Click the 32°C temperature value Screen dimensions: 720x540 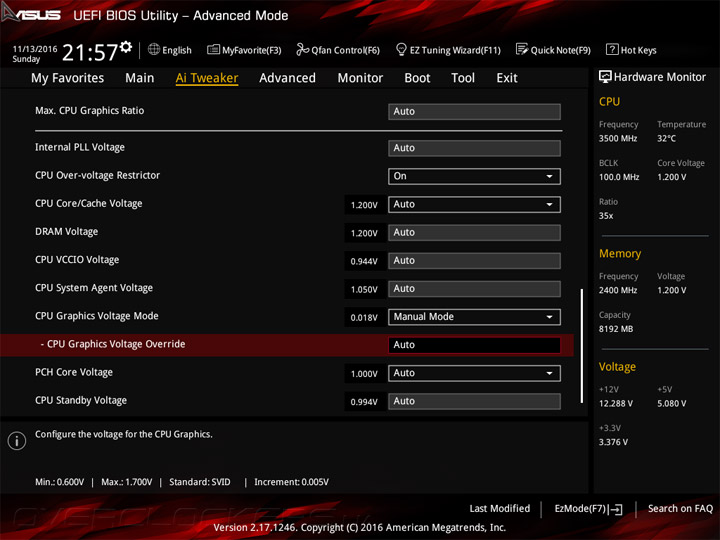(x=666, y=139)
